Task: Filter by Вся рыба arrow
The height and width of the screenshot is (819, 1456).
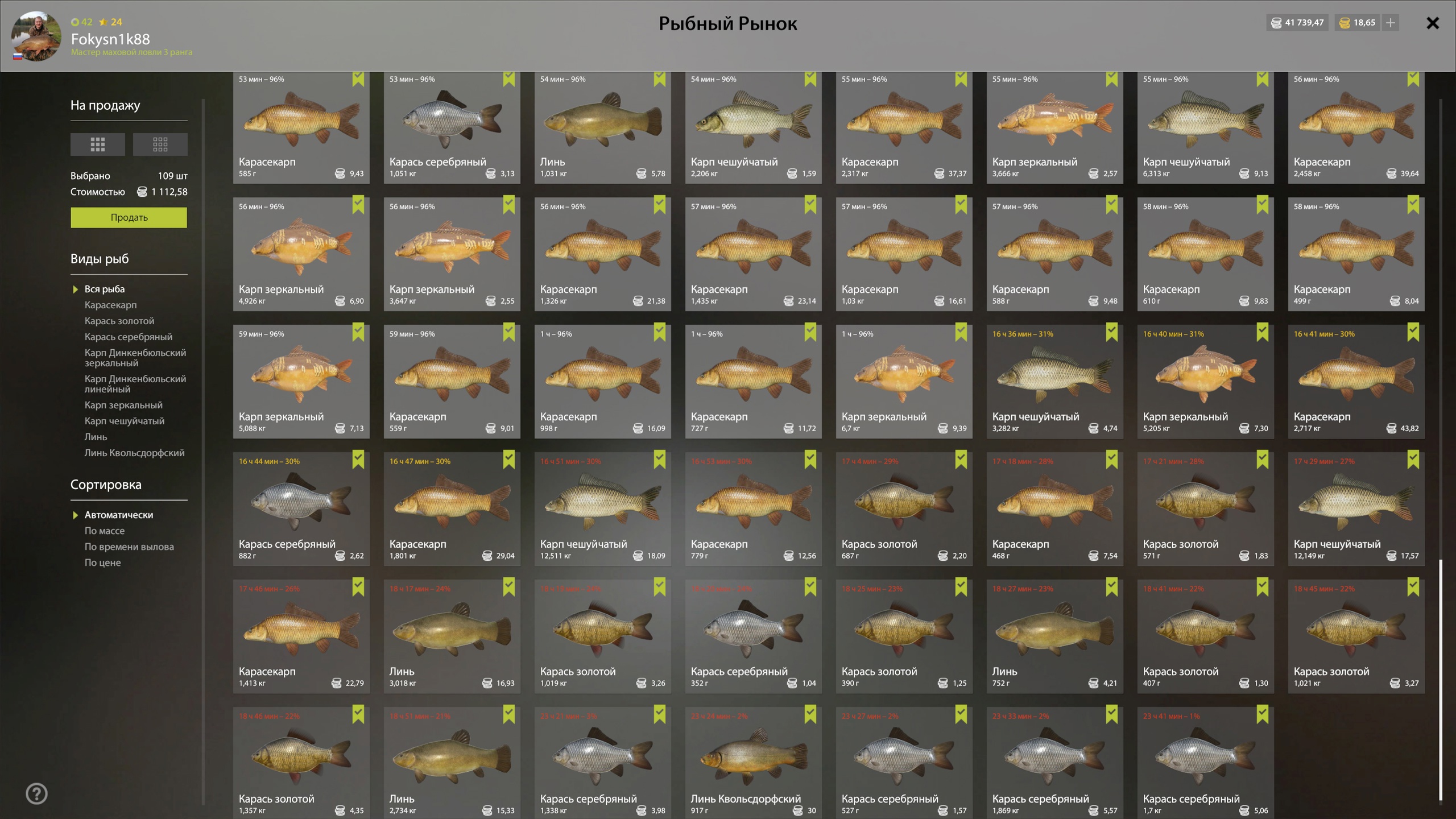Action: (x=75, y=289)
